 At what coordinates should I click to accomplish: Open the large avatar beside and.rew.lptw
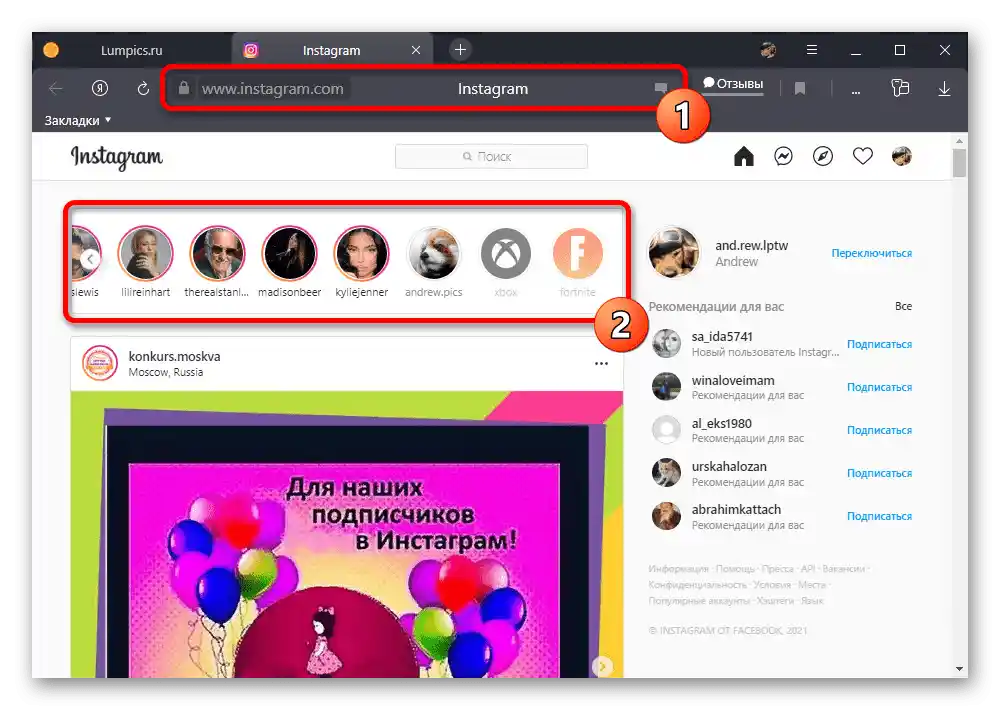pos(673,253)
